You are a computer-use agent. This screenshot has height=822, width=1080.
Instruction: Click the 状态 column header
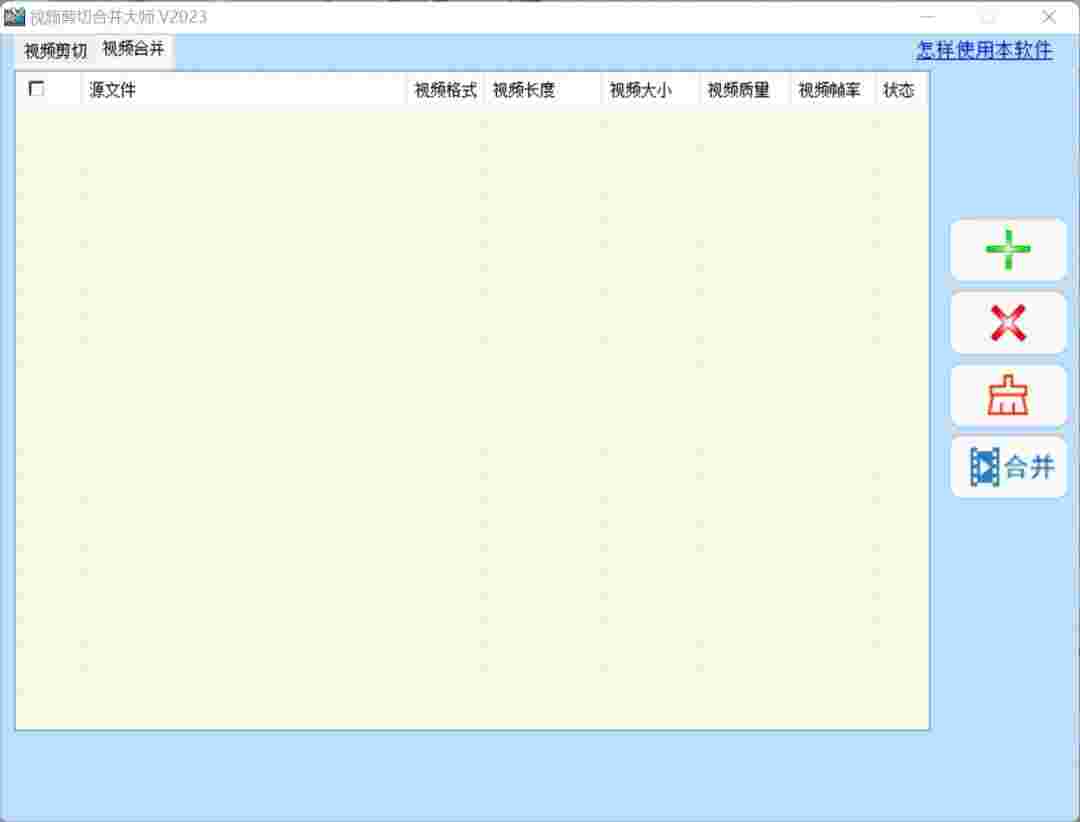pyautogui.click(x=898, y=90)
